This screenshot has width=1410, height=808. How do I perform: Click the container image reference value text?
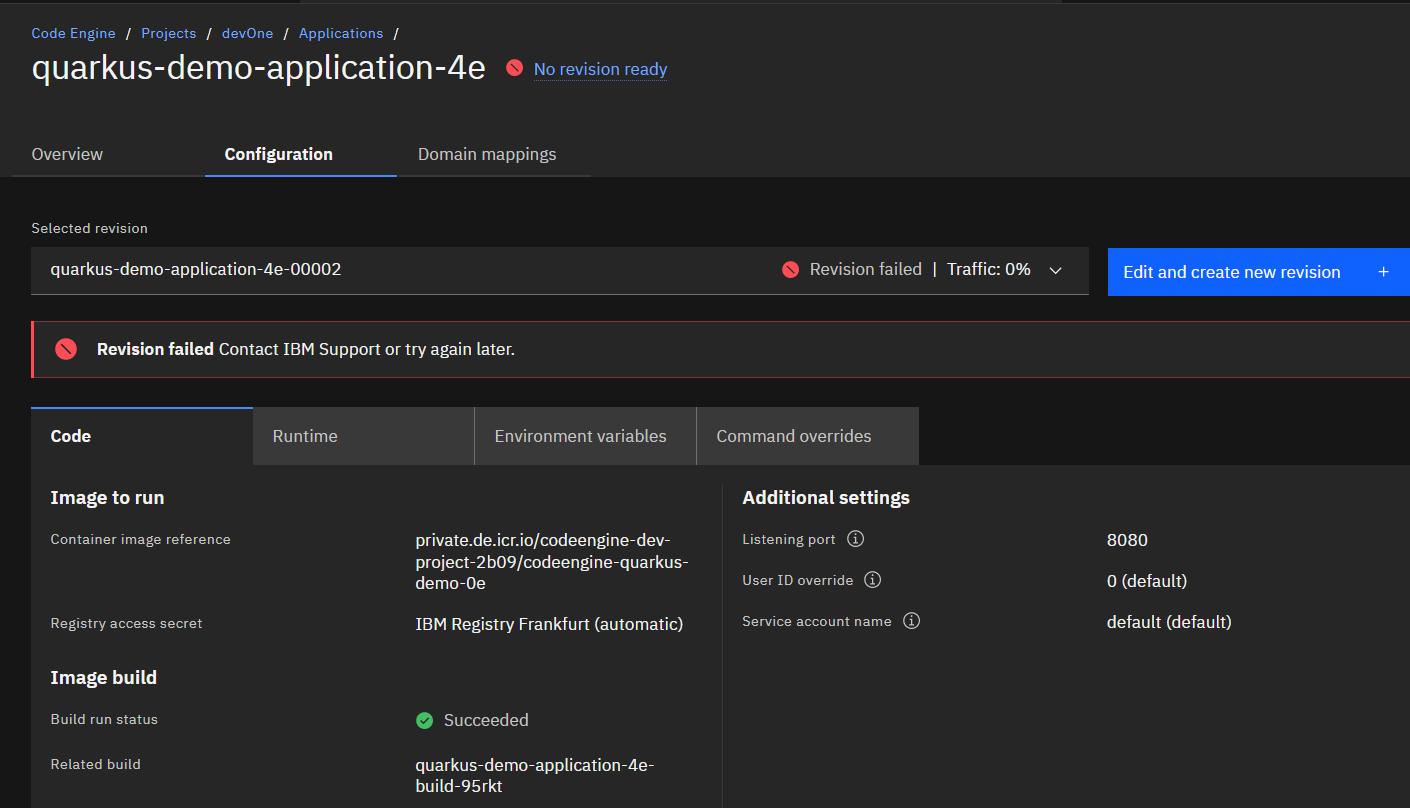pyautogui.click(x=552, y=561)
